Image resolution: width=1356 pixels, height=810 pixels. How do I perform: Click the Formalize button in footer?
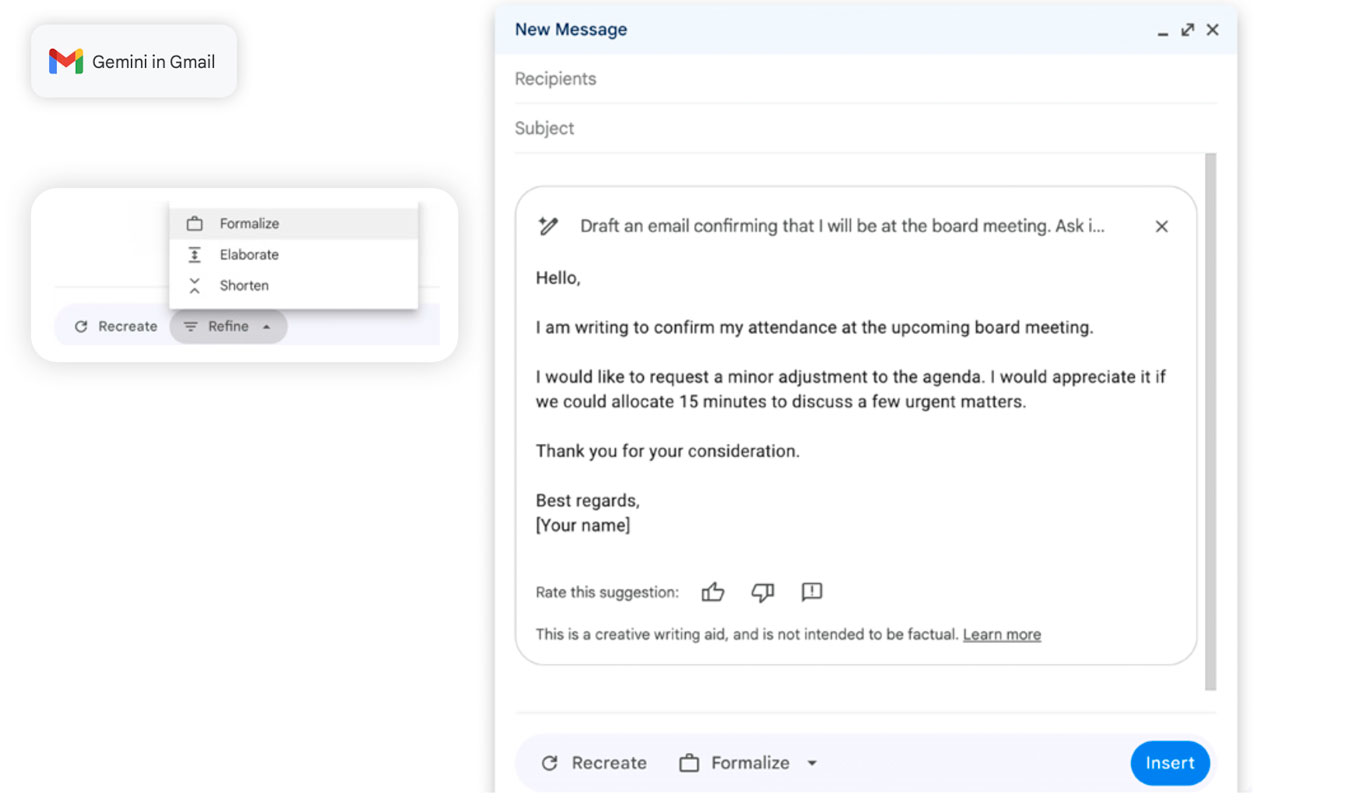coord(749,763)
